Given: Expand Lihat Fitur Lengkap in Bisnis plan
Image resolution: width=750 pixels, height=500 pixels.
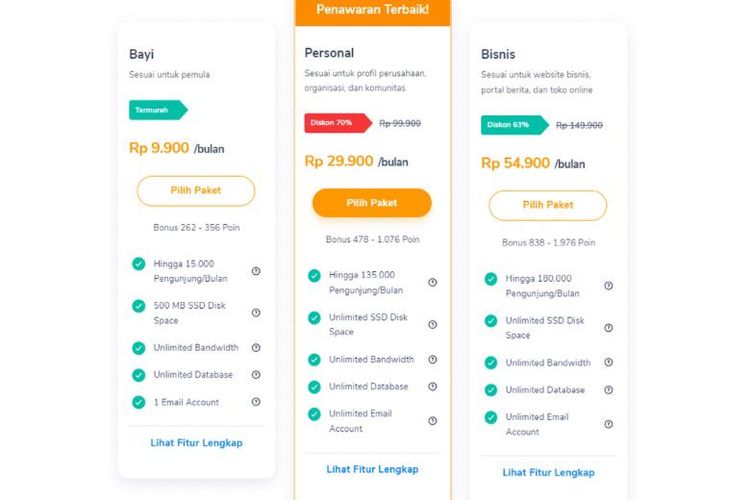Looking at the screenshot, I should click(548, 472).
